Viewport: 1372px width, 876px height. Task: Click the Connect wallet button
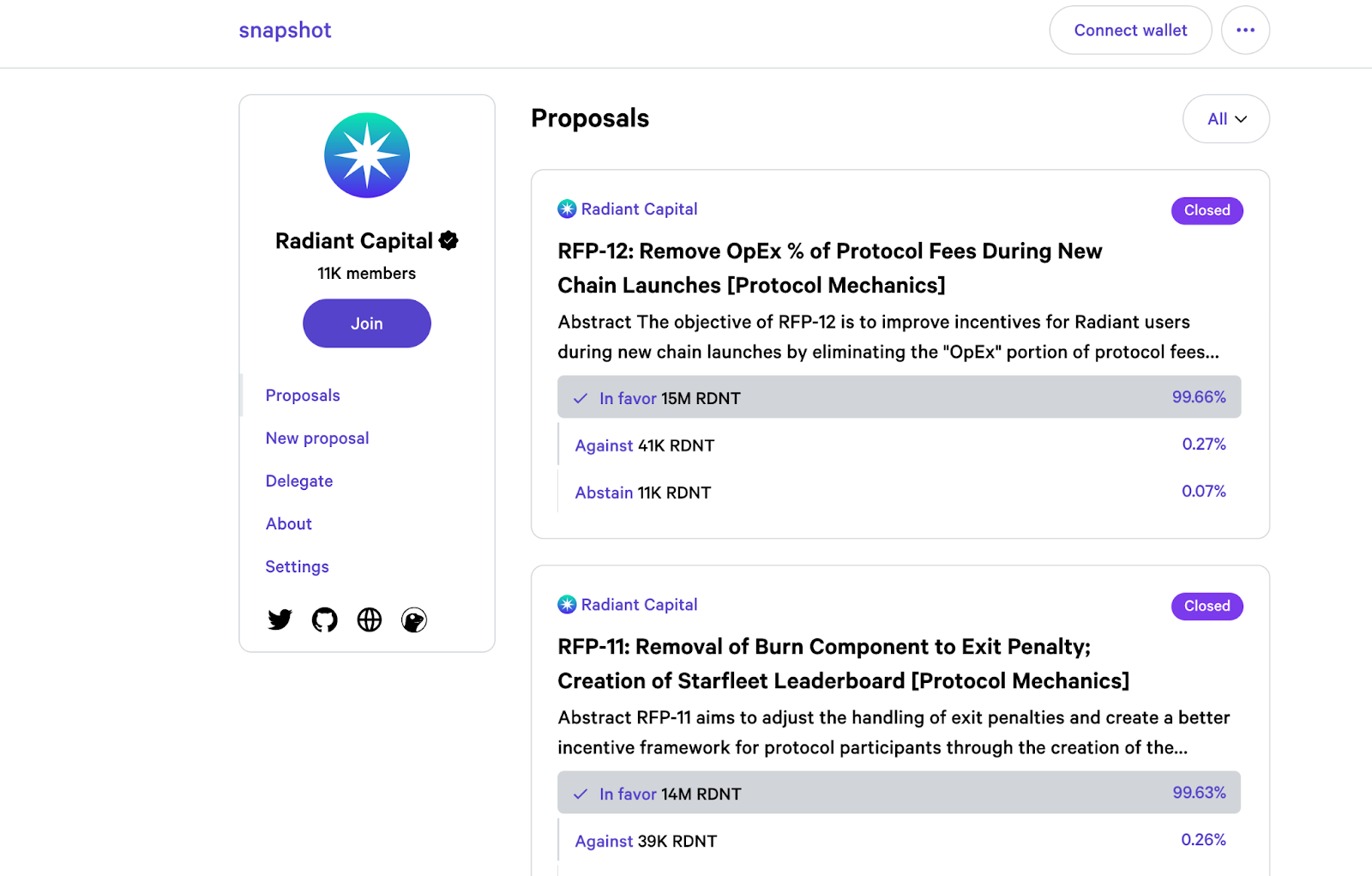pyautogui.click(x=1130, y=30)
